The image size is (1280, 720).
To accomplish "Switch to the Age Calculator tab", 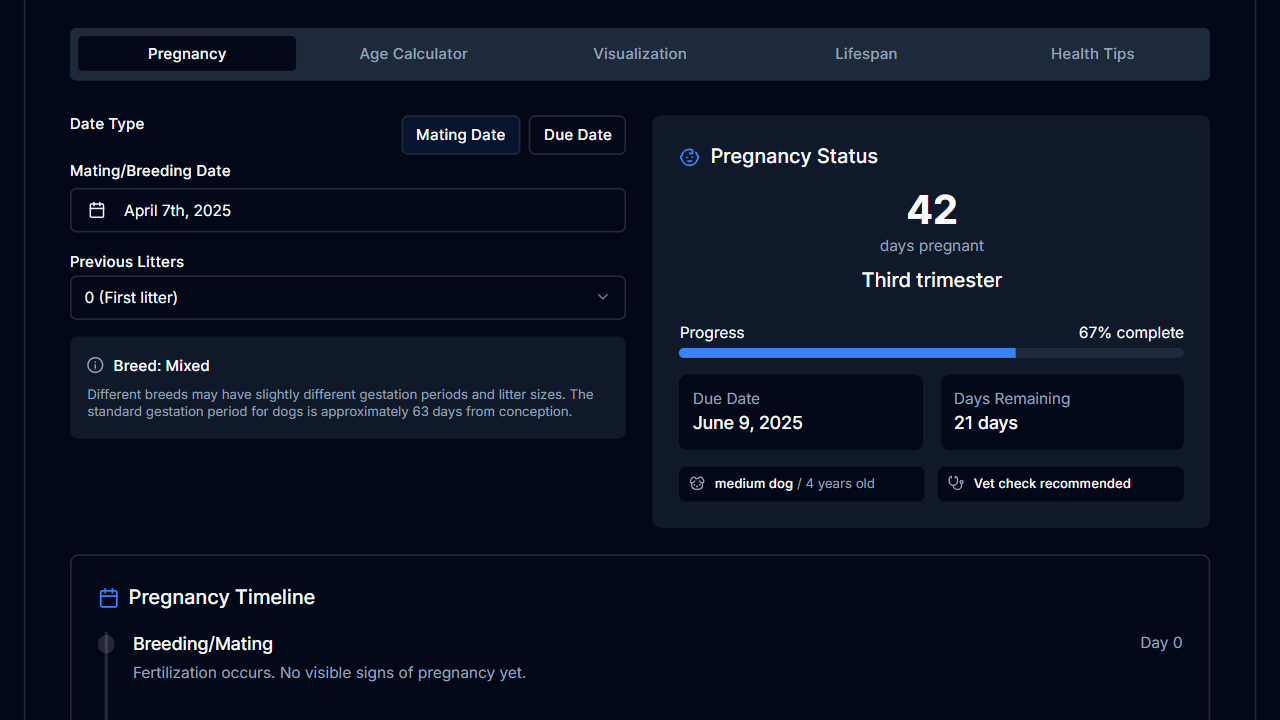I will (413, 53).
